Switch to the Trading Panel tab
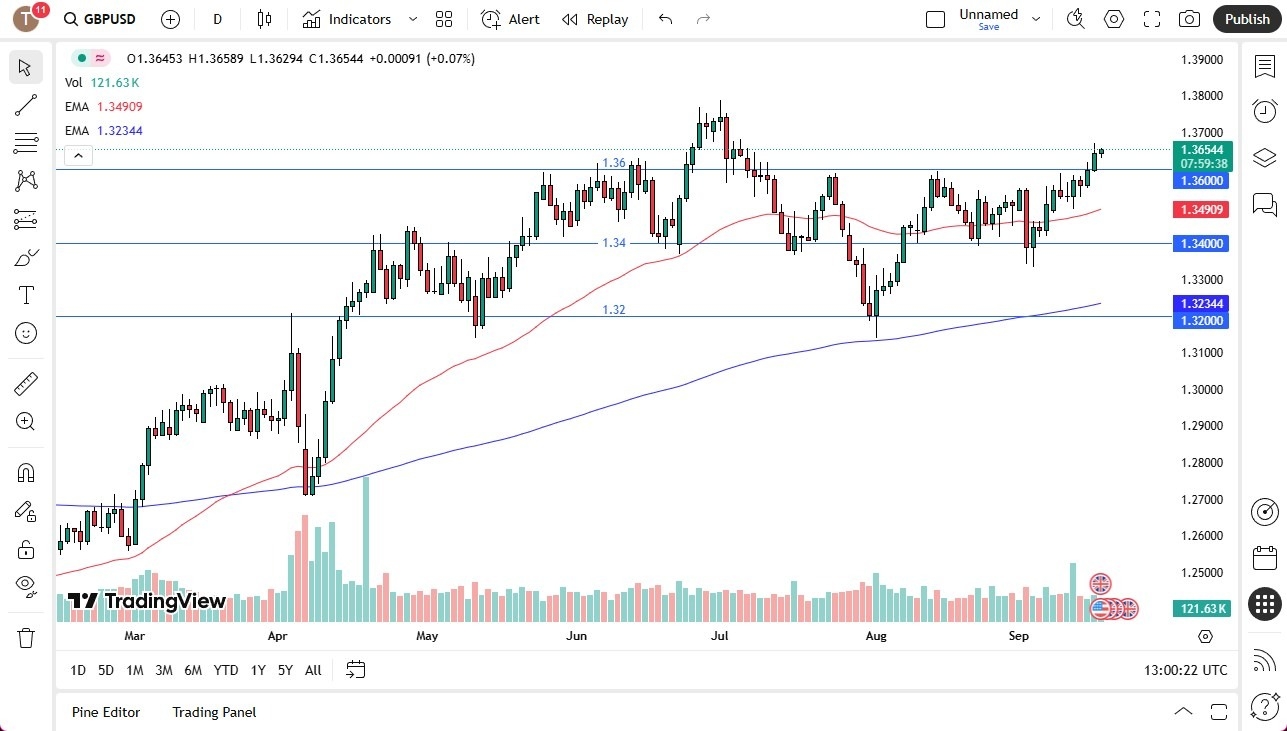Viewport: 1287px width, 731px height. [213, 712]
